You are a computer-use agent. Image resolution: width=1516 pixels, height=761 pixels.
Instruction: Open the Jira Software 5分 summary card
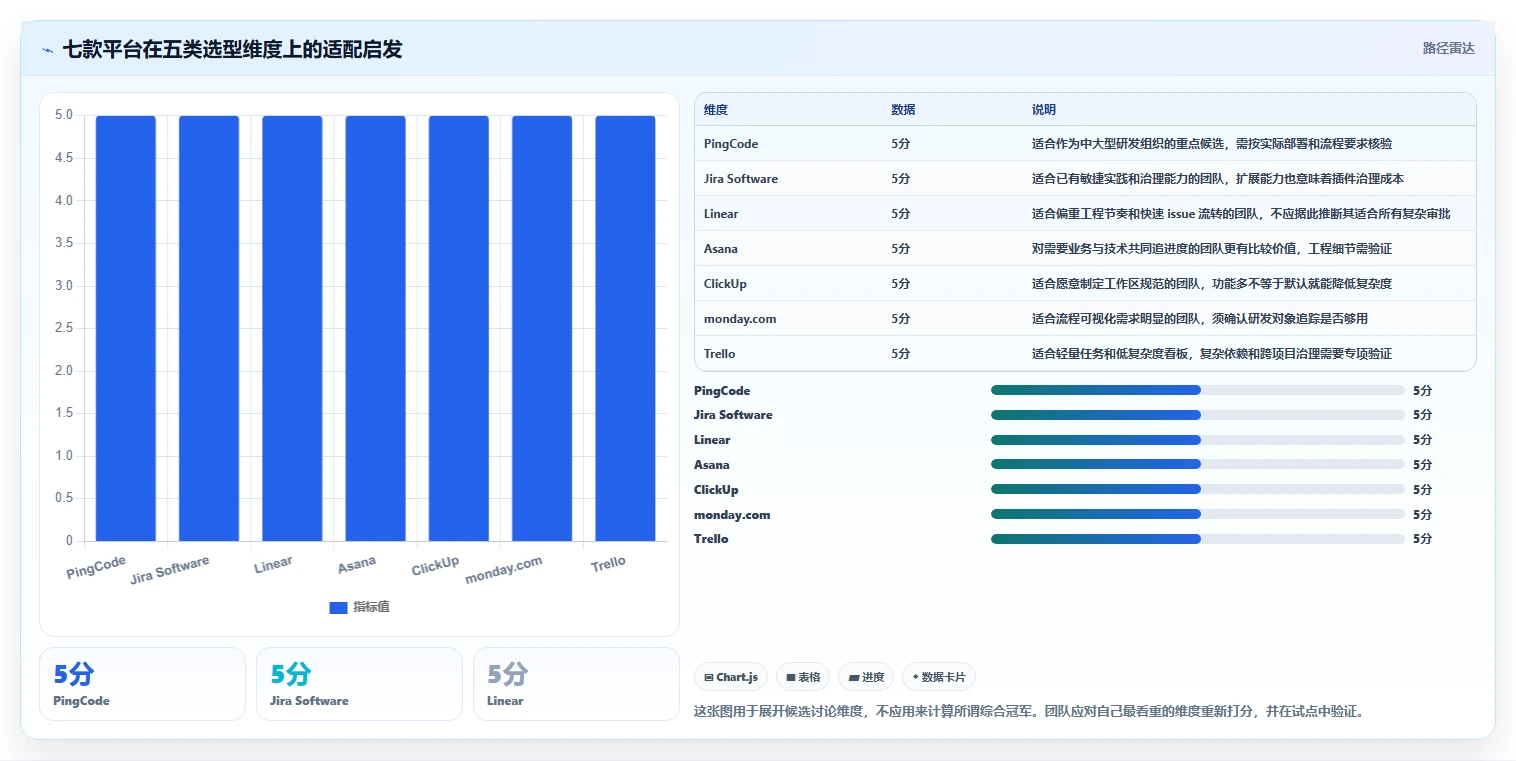[359, 684]
